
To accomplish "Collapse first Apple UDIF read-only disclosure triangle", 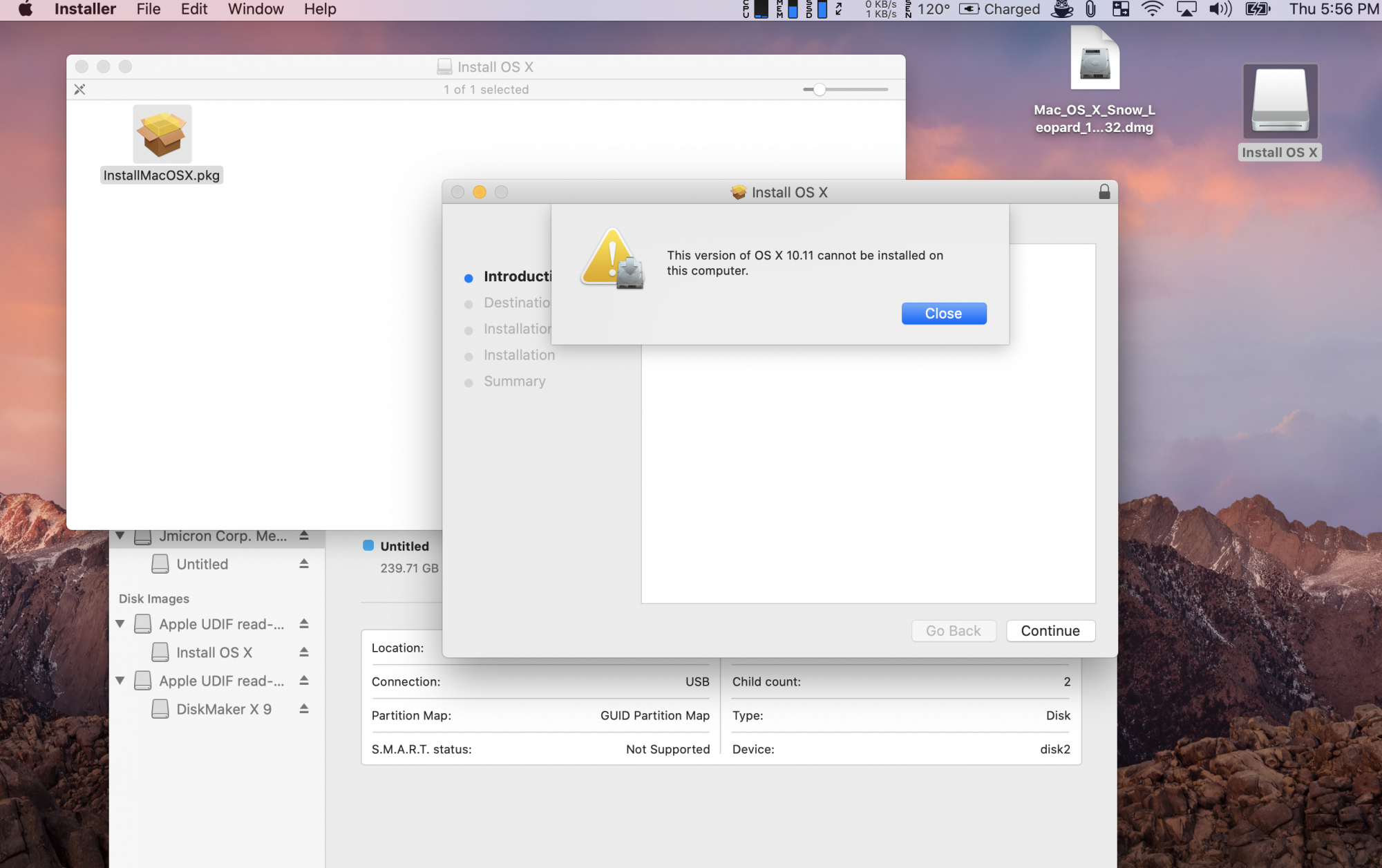I will click(x=120, y=624).
